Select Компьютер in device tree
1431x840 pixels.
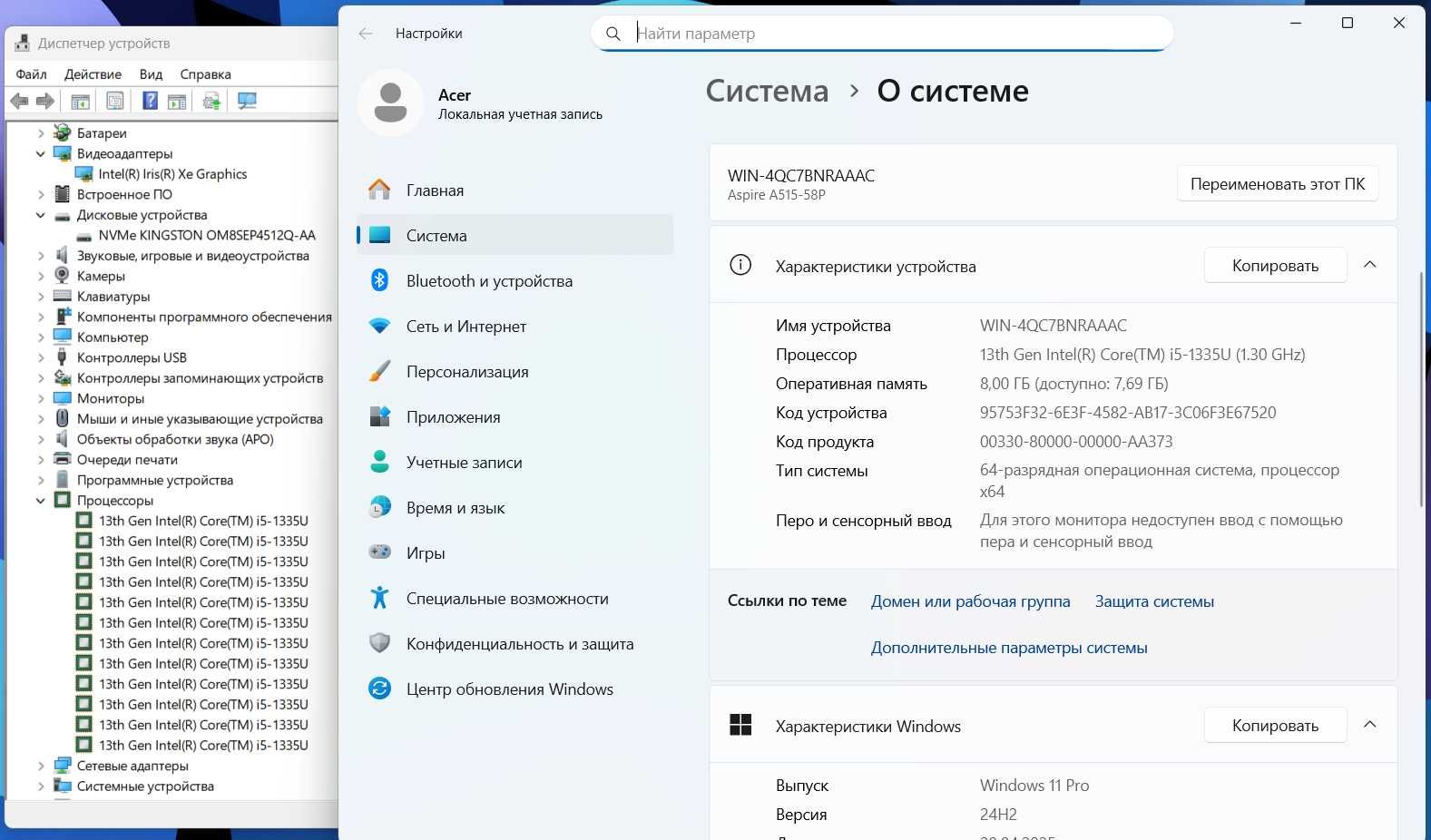(113, 337)
